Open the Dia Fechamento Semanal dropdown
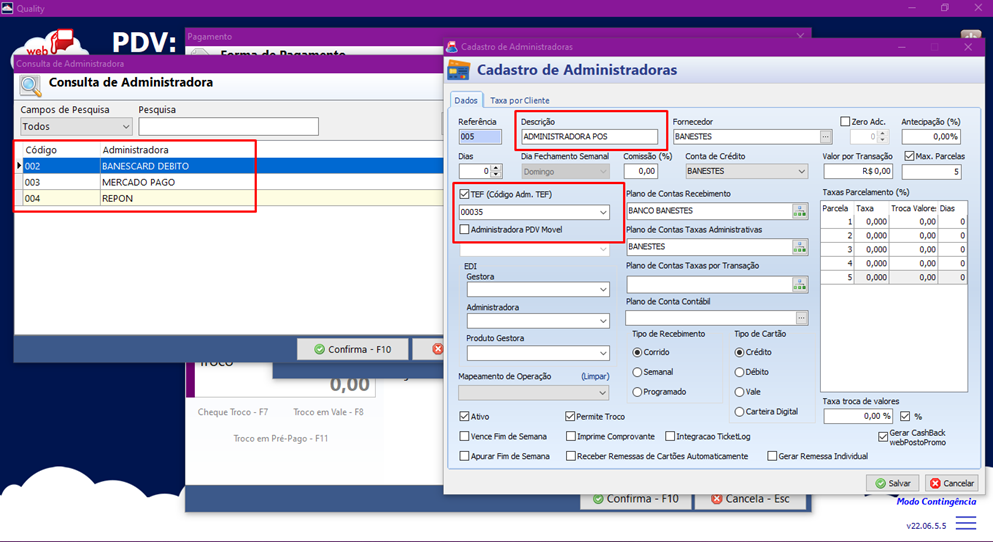 [x=566, y=172]
